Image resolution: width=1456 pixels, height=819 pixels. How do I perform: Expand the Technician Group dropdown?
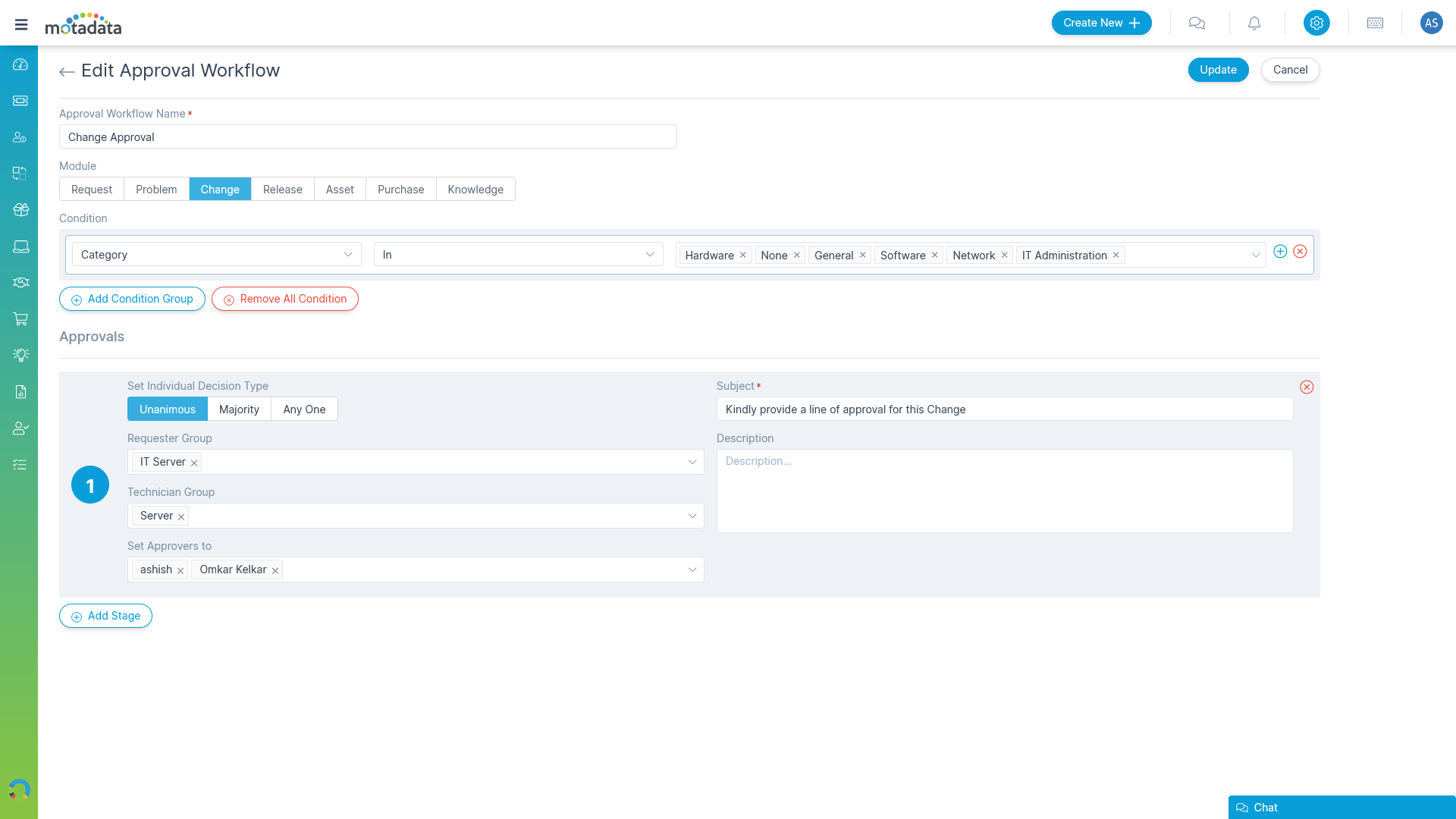(692, 516)
